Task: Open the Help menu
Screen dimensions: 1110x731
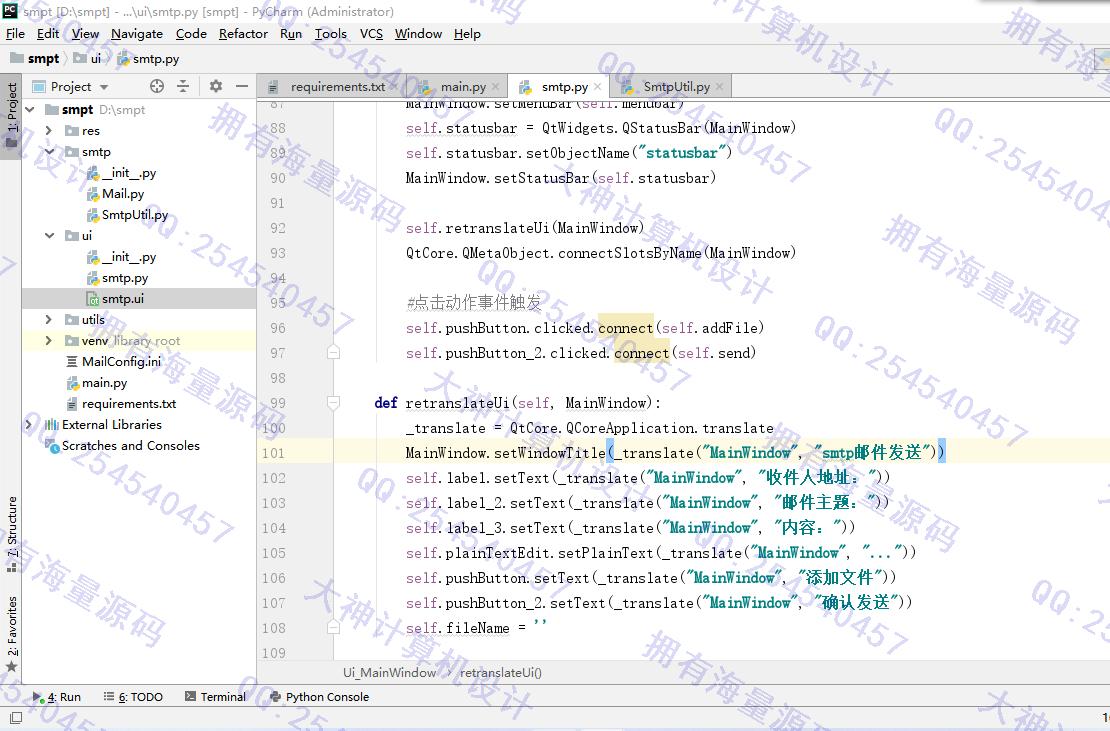Action: [x=467, y=34]
